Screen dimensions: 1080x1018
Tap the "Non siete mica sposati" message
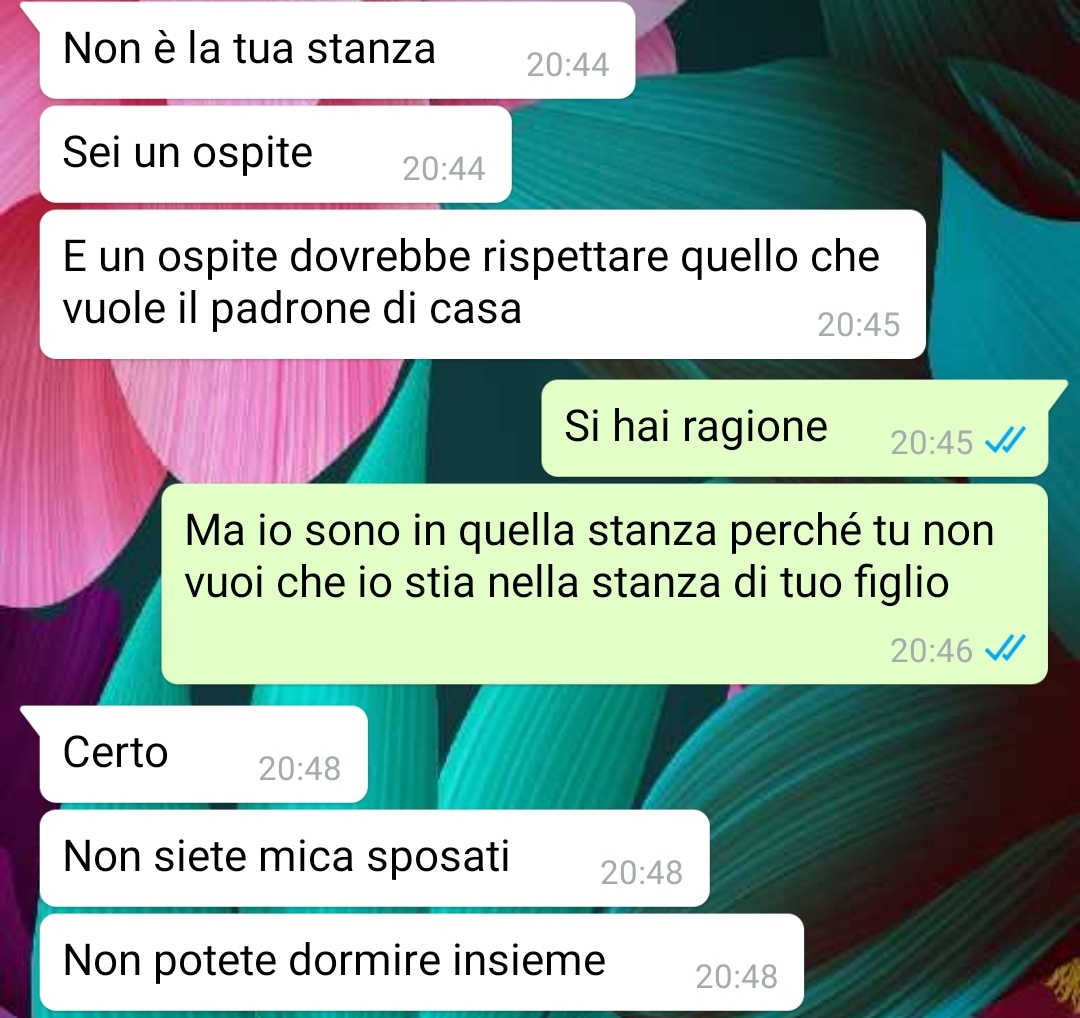pos(374,858)
